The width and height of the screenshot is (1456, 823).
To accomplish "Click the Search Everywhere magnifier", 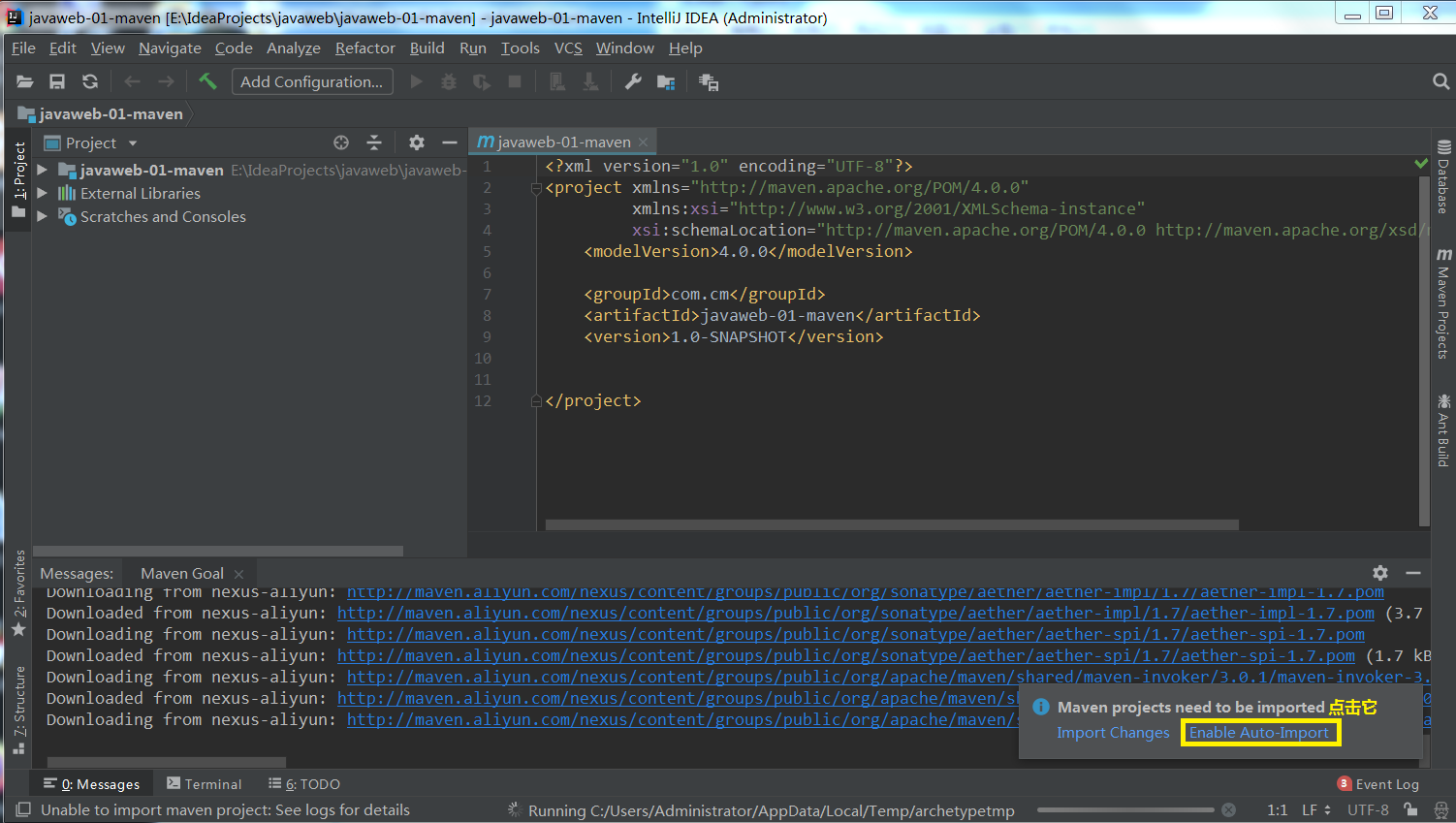I will point(1440,82).
